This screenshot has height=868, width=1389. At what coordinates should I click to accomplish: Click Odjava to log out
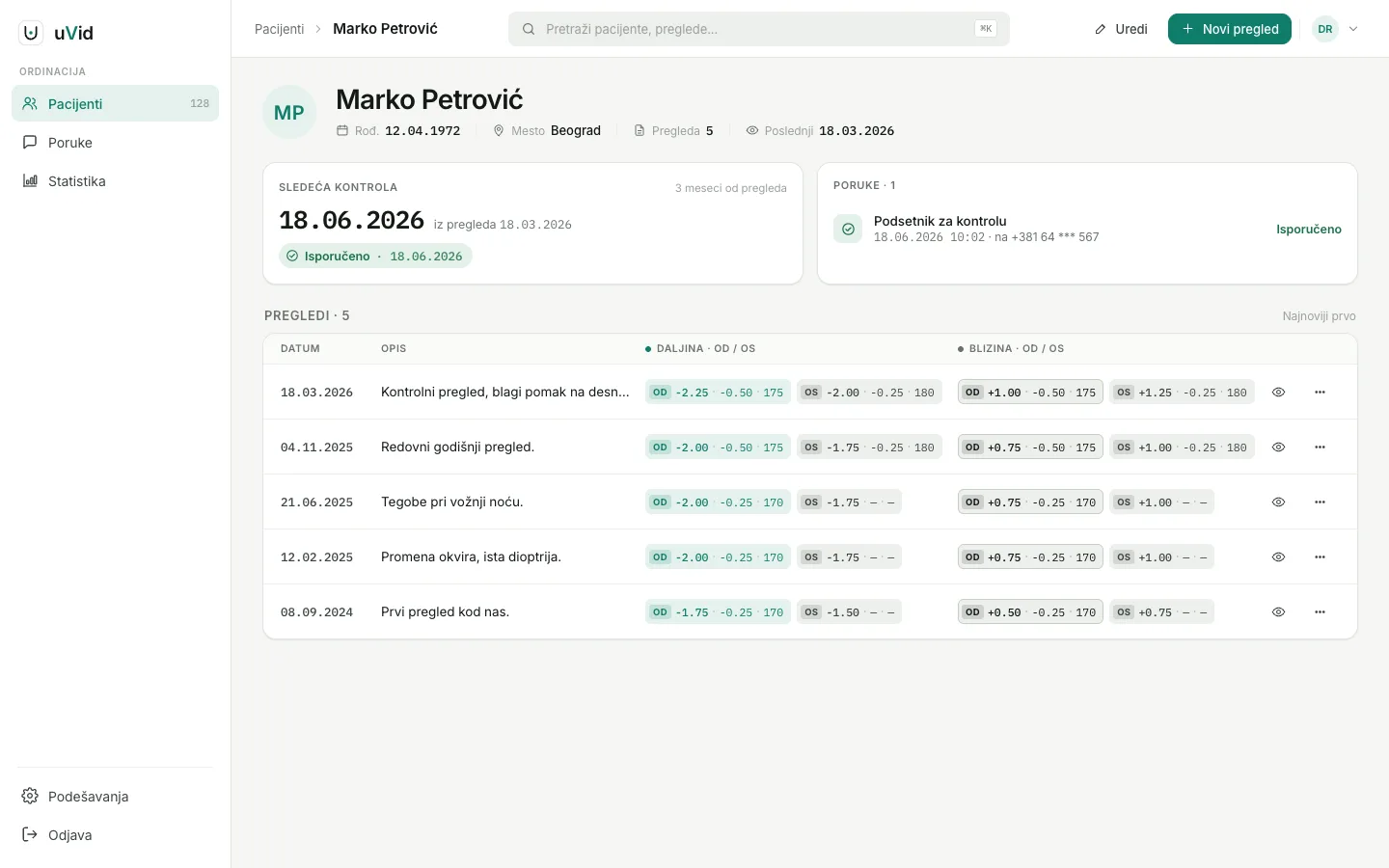(115, 834)
